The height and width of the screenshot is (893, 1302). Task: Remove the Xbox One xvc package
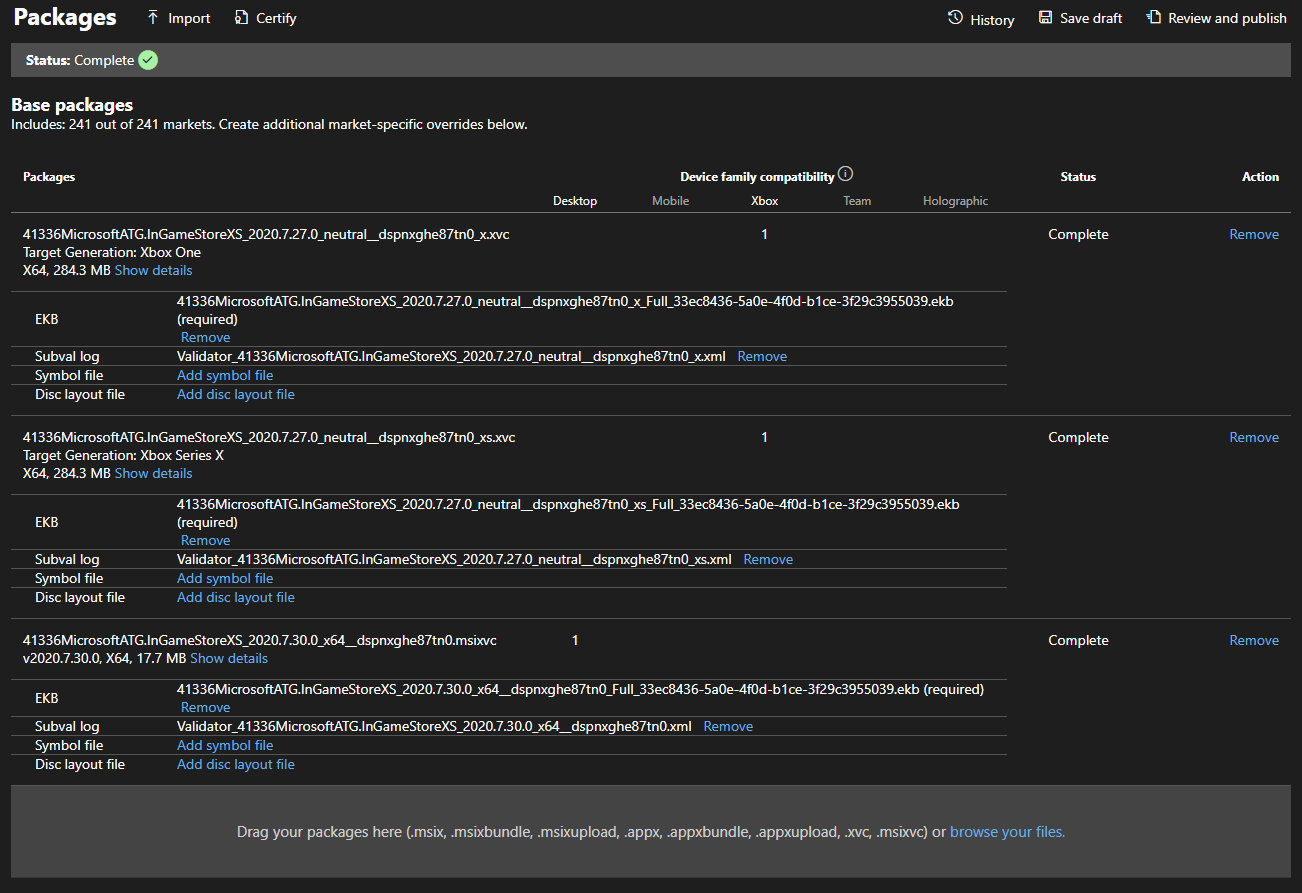click(x=1253, y=233)
